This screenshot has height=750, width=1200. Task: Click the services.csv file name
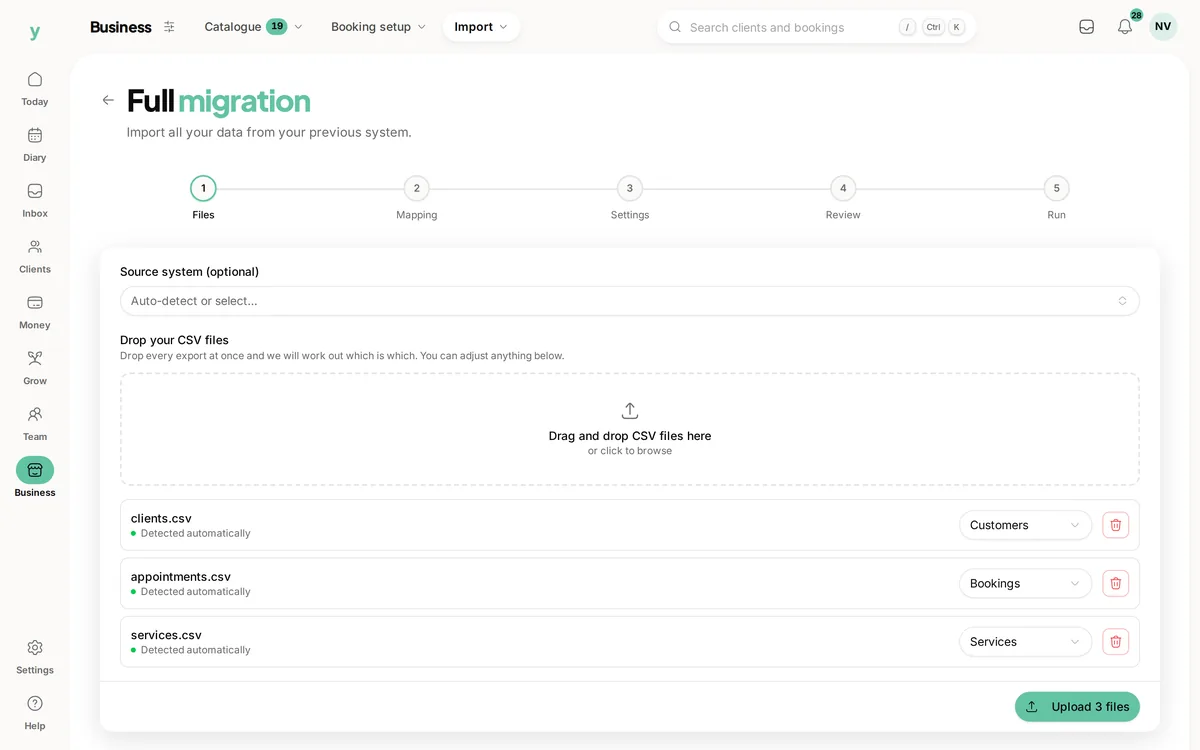166,635
